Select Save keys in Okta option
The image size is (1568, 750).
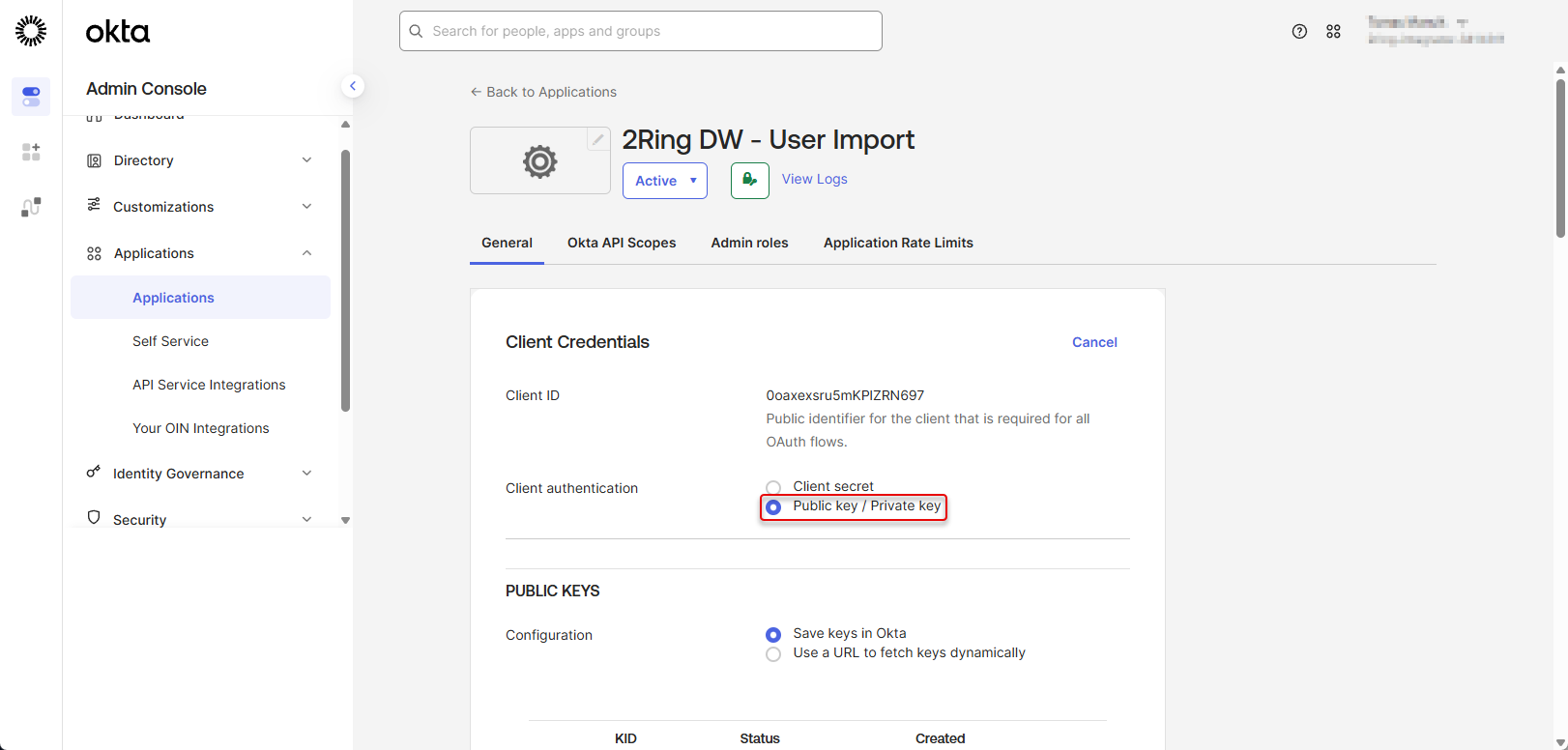click(x=773, y=635)
